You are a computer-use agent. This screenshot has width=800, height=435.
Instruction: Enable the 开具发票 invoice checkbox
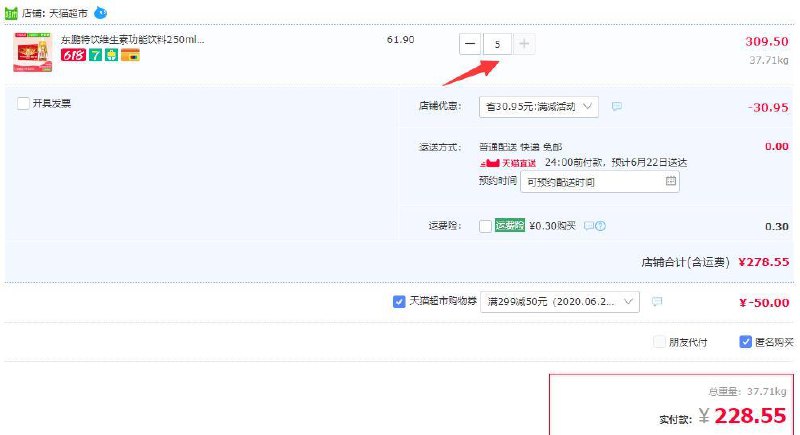(x=23, y=104)
